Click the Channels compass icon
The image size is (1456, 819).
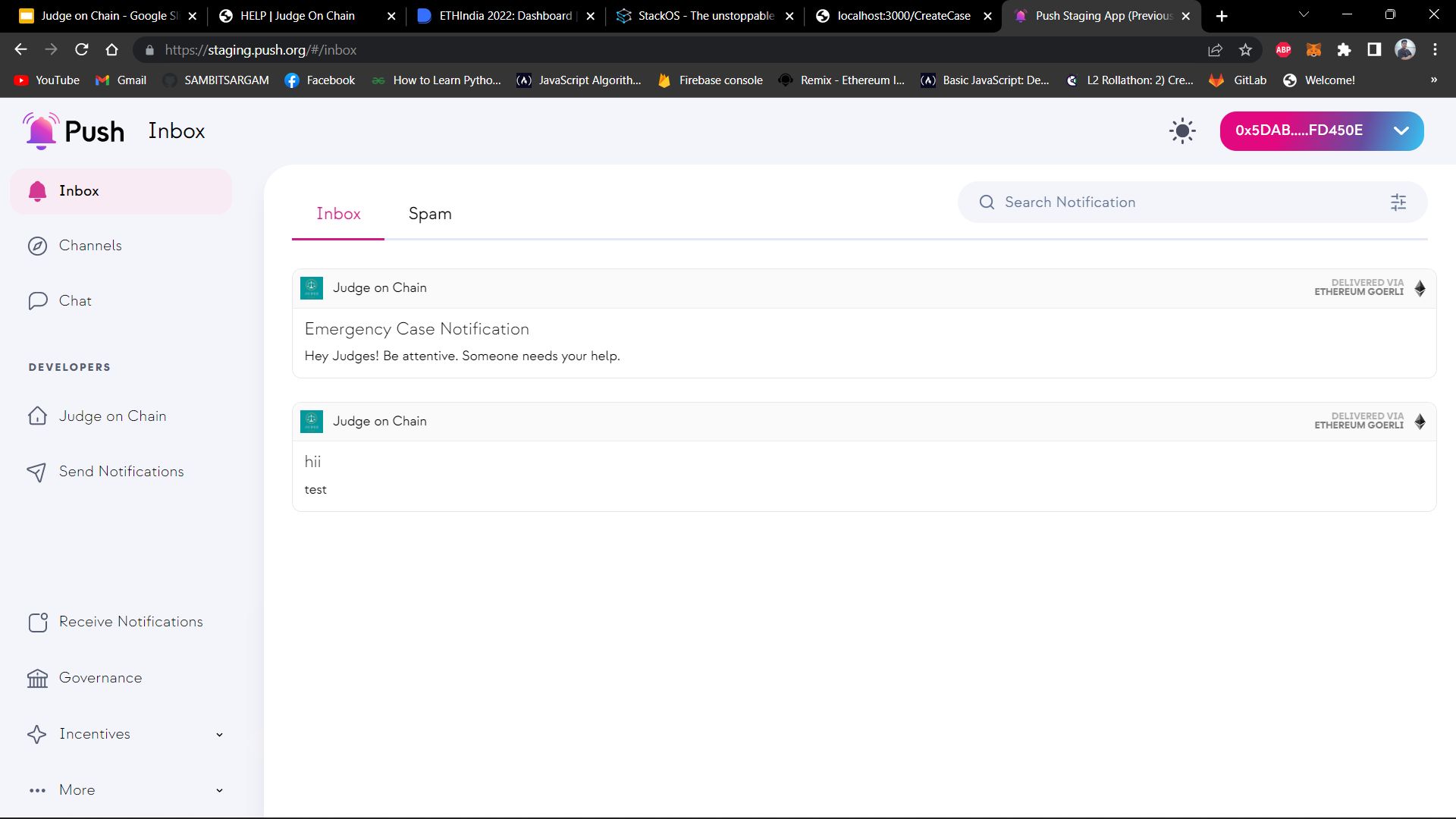pos(37,246)
